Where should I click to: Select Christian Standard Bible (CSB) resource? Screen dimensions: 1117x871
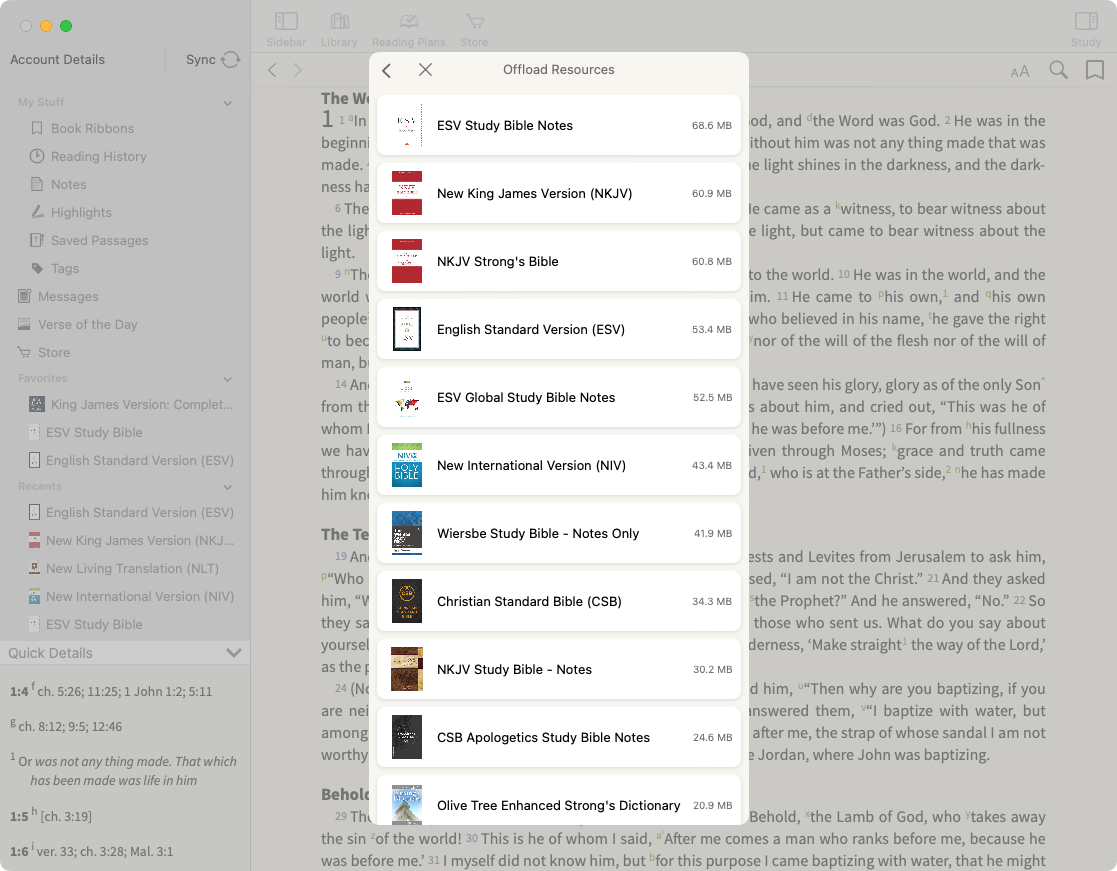click(558, 601)
